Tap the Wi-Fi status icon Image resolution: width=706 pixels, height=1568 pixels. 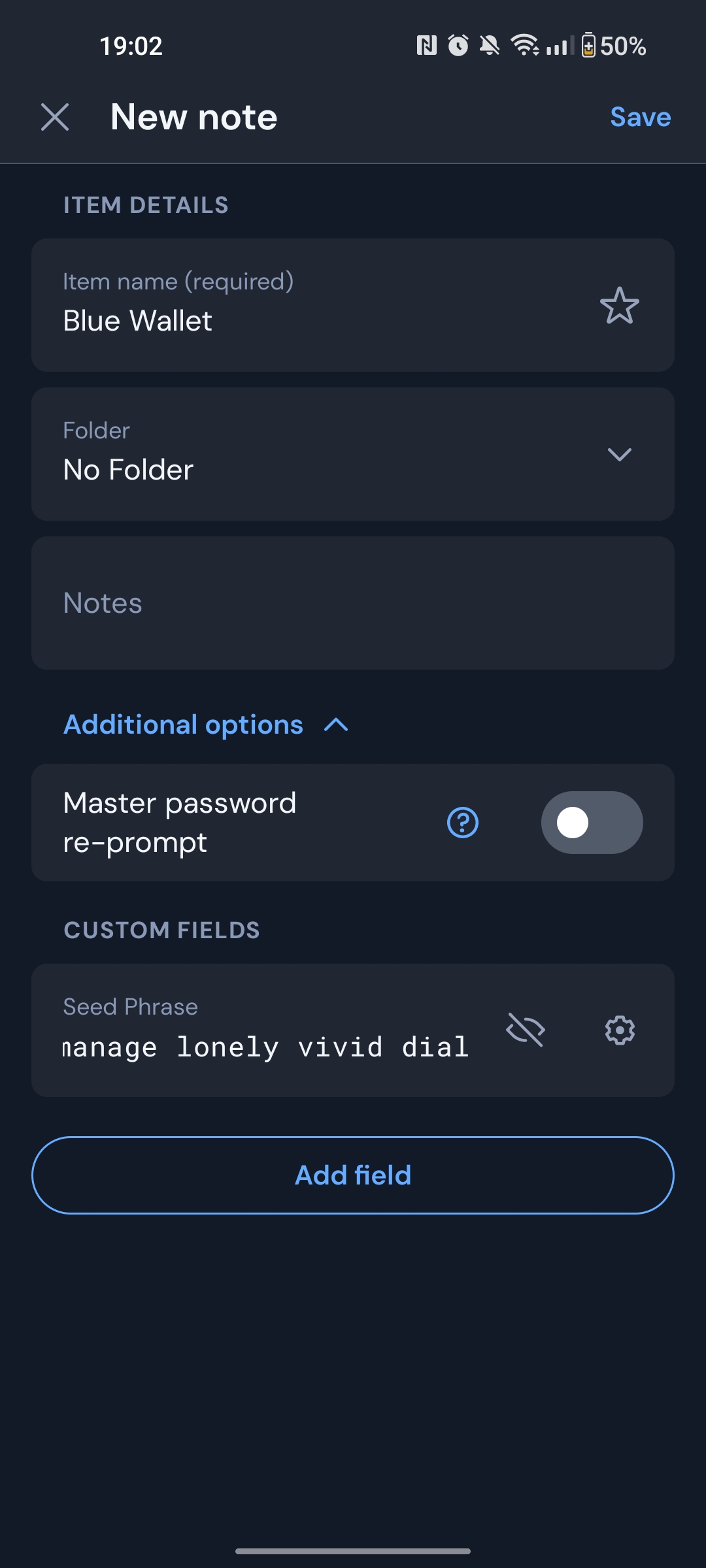[524, 46]
